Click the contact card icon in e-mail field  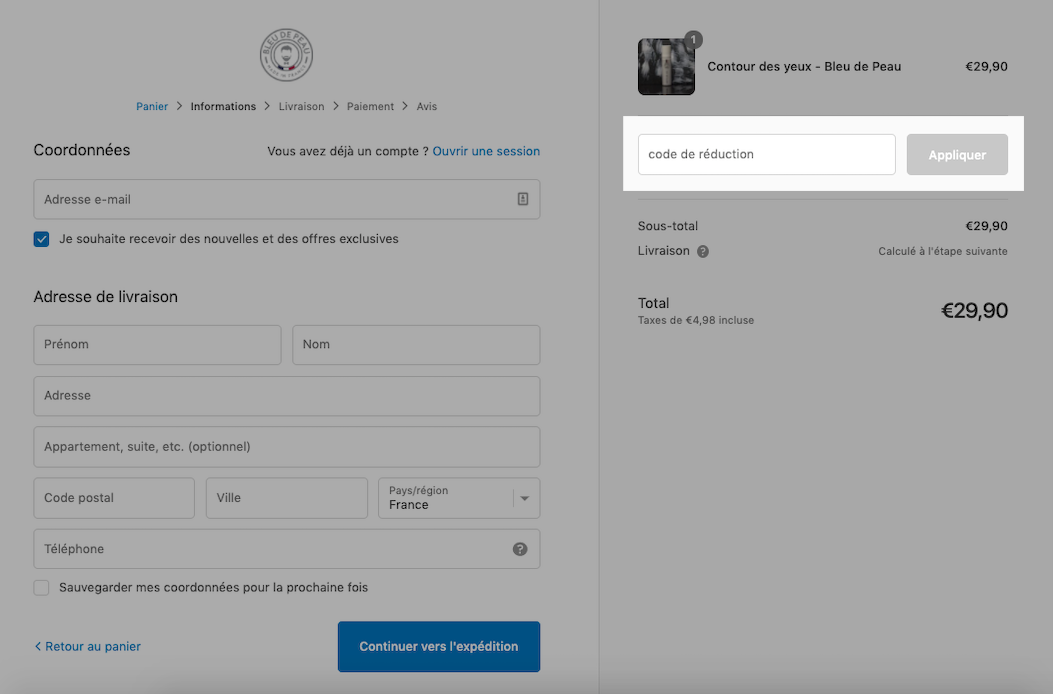click(522, 199)
